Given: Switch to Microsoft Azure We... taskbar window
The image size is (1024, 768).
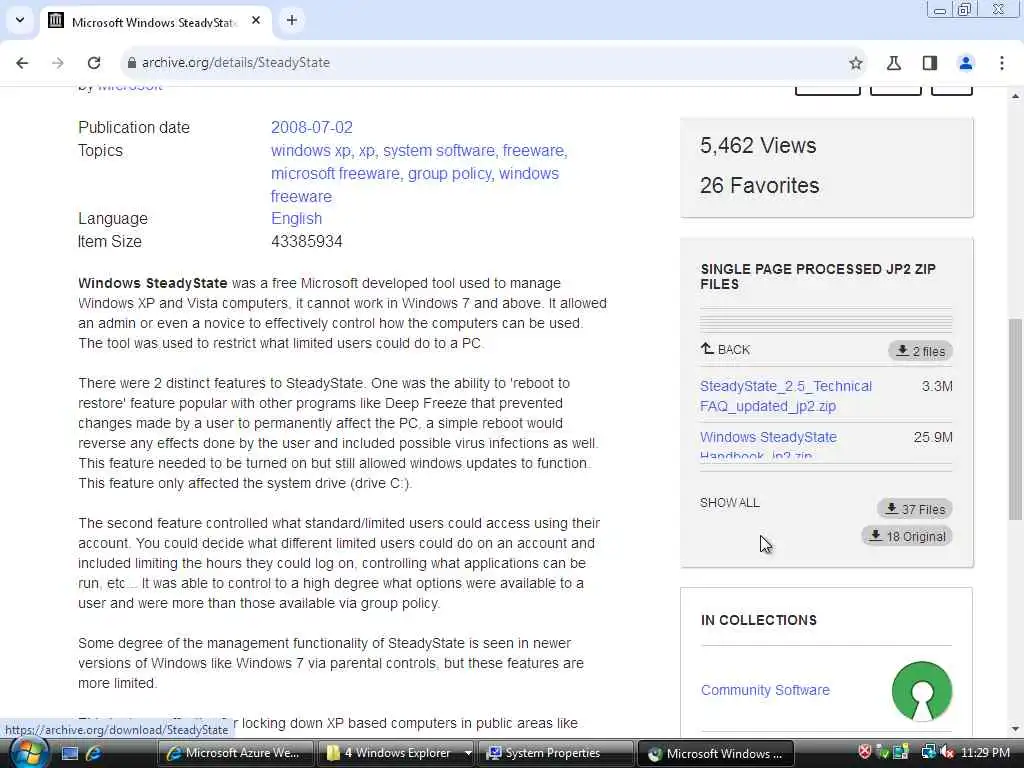Looking at the screenshot, I should point(235,753).
